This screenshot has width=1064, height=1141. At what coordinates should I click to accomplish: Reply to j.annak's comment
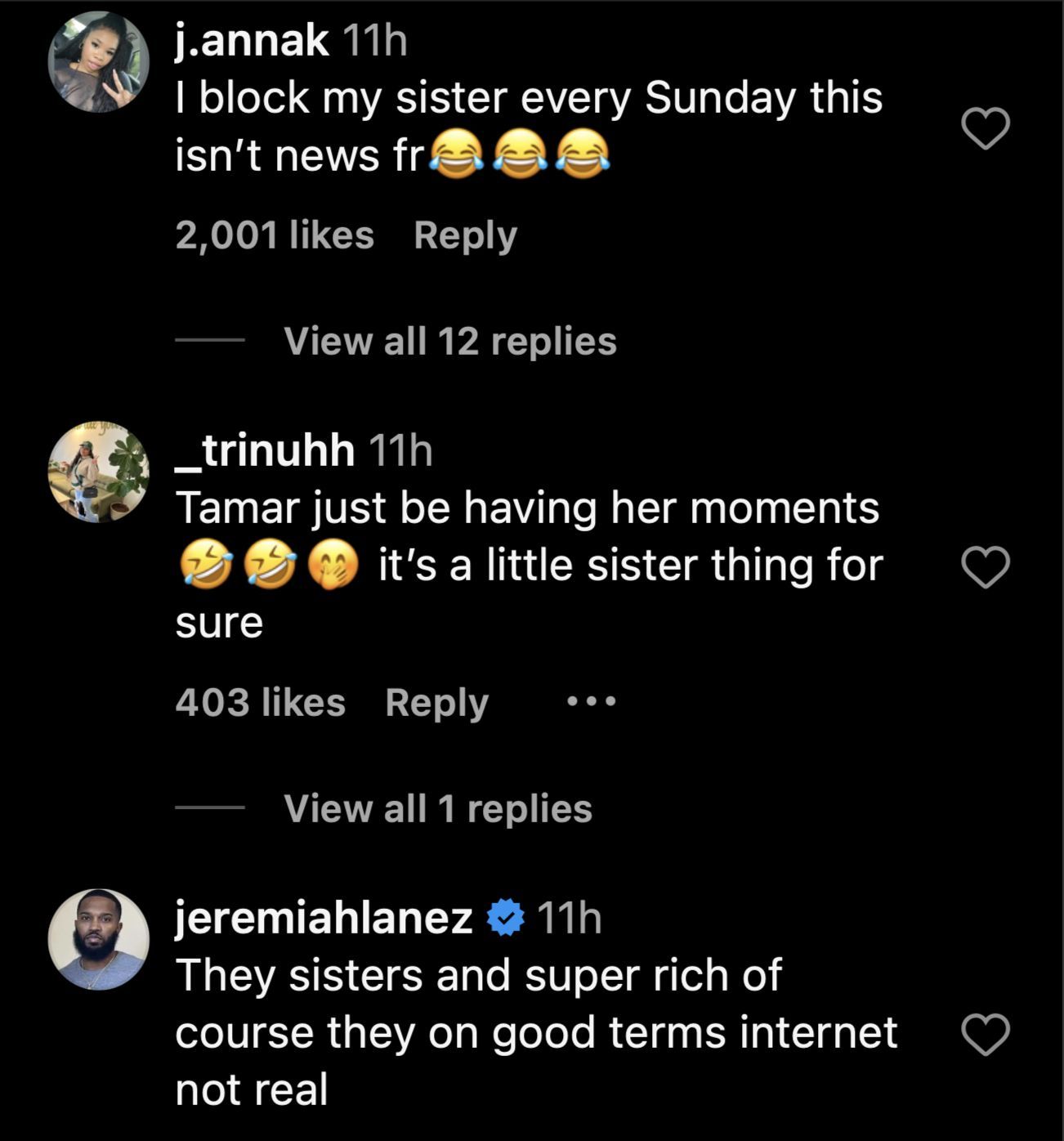coord(465,236)
